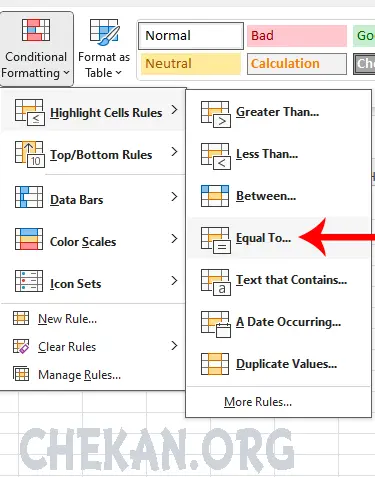
Task: Click the Duplicate Values icon
Action: pyautogui.click(x=215, y=364)
